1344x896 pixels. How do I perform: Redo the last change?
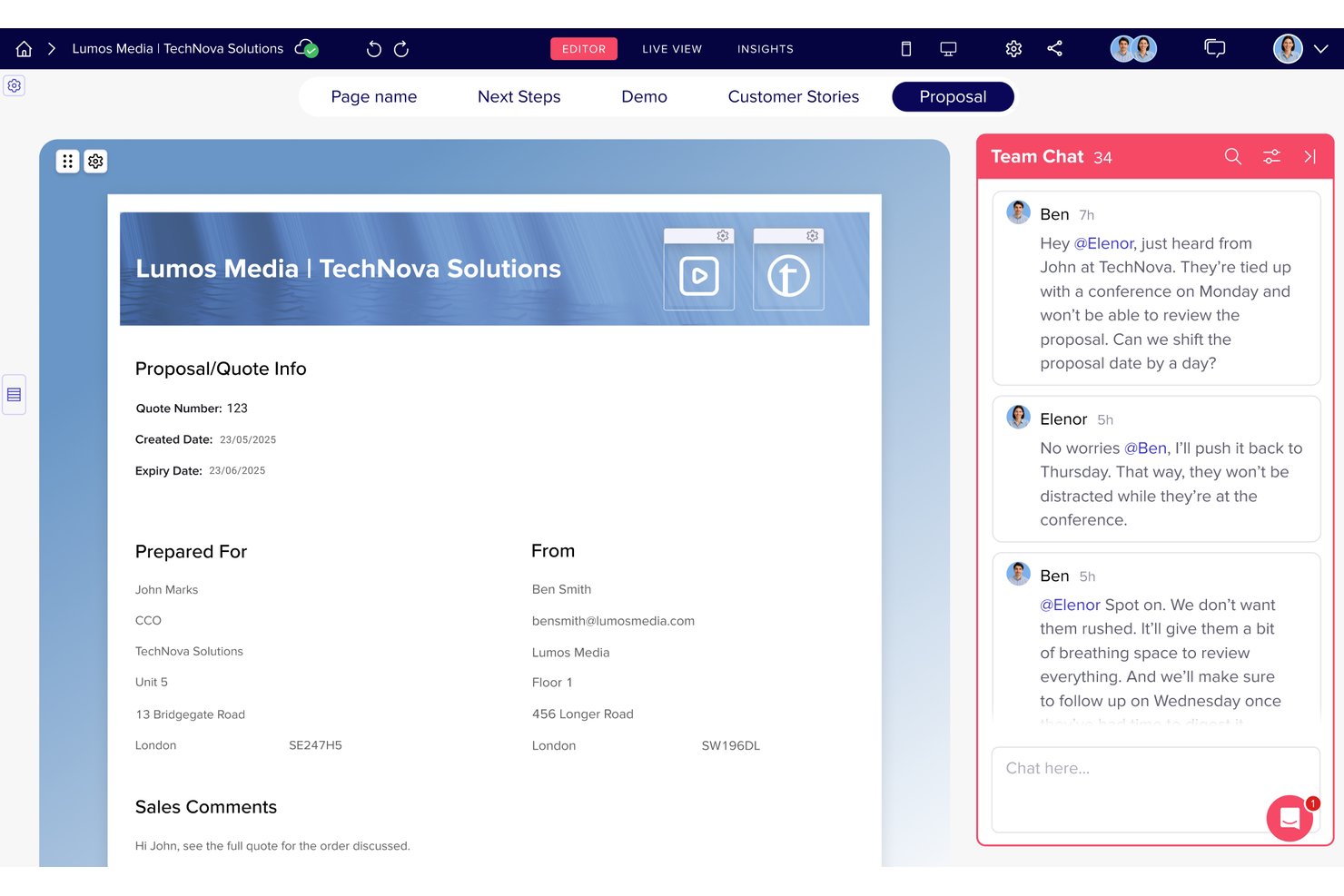coord(401,49)
